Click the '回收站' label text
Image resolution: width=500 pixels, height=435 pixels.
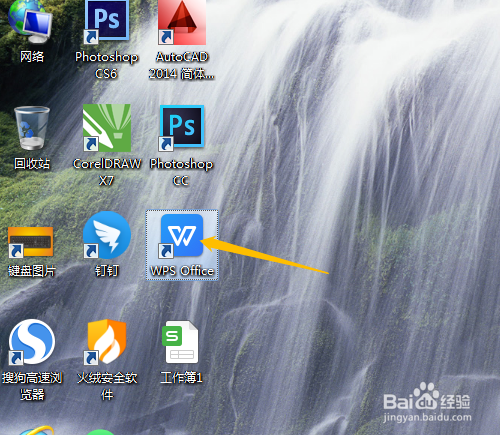tap(32, 163)
